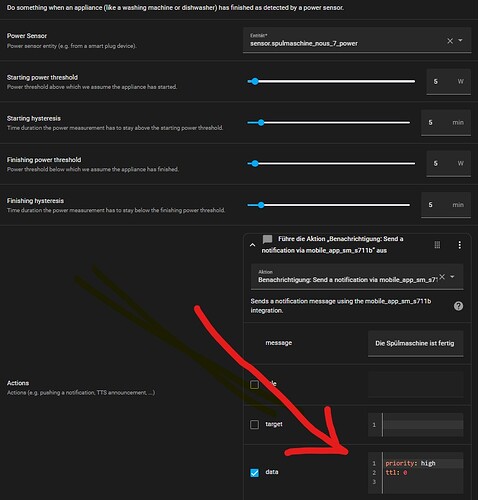
Task: Uncheck the data checkbox
Action: 254,472
